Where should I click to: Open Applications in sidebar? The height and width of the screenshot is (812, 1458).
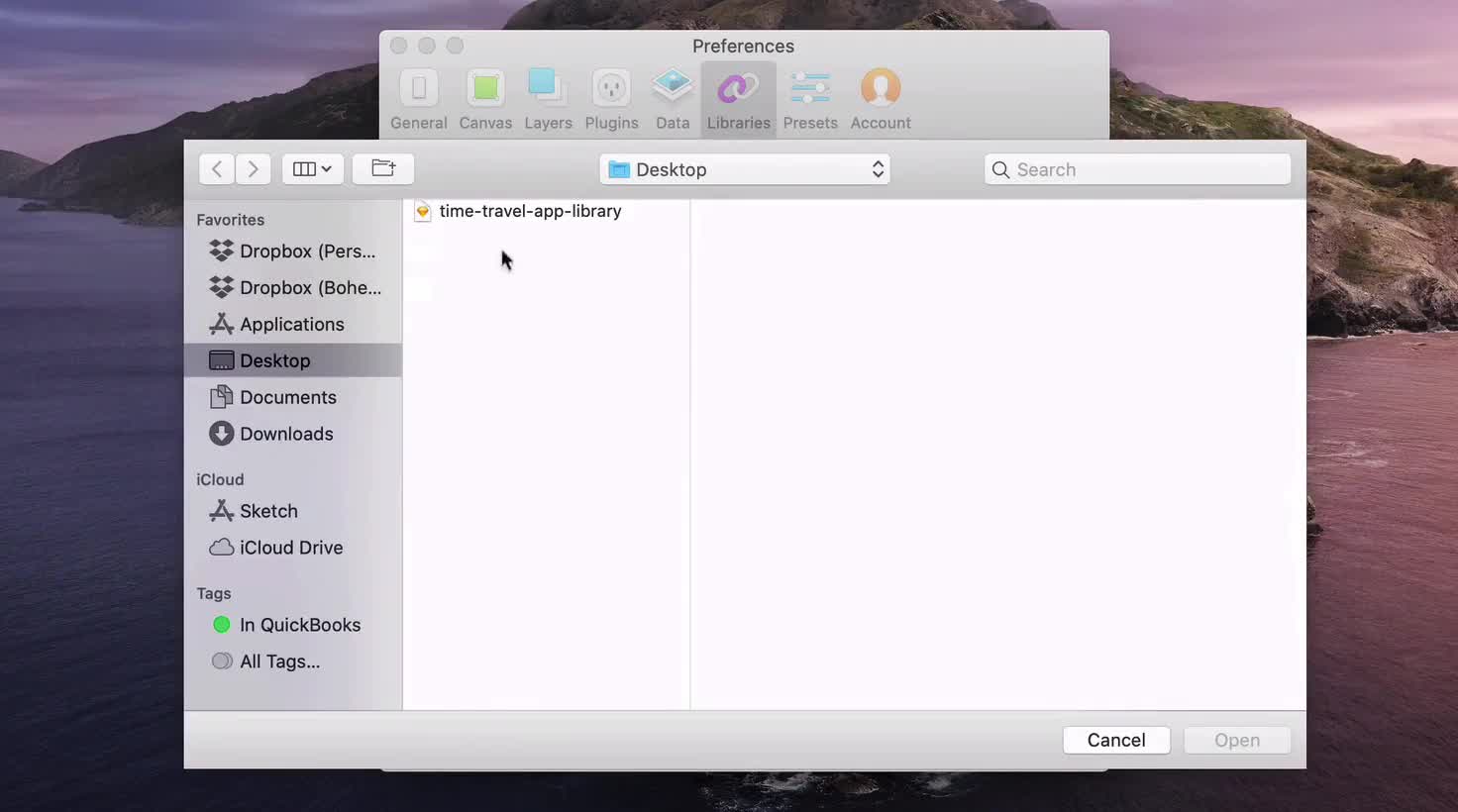pos(293,325)
